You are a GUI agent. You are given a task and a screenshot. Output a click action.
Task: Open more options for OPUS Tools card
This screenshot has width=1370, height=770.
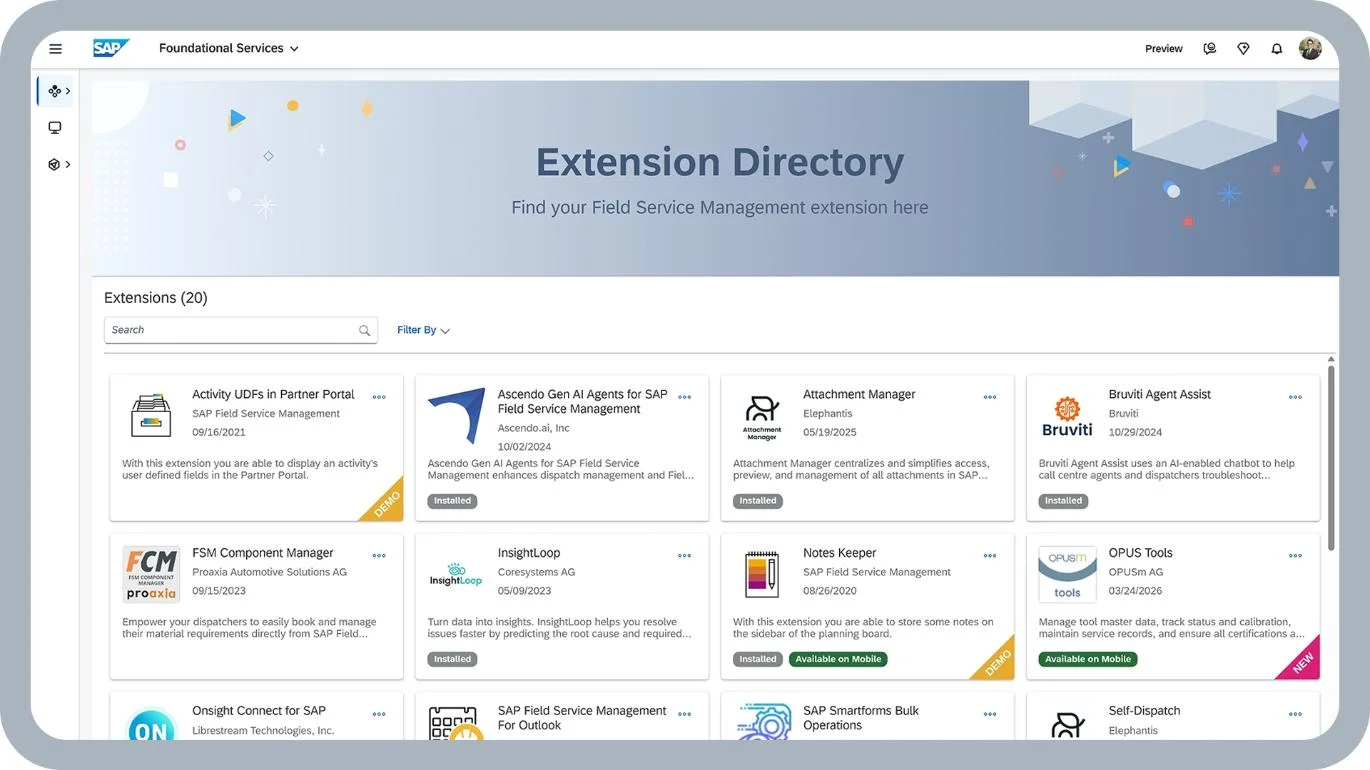point(1296,556)
